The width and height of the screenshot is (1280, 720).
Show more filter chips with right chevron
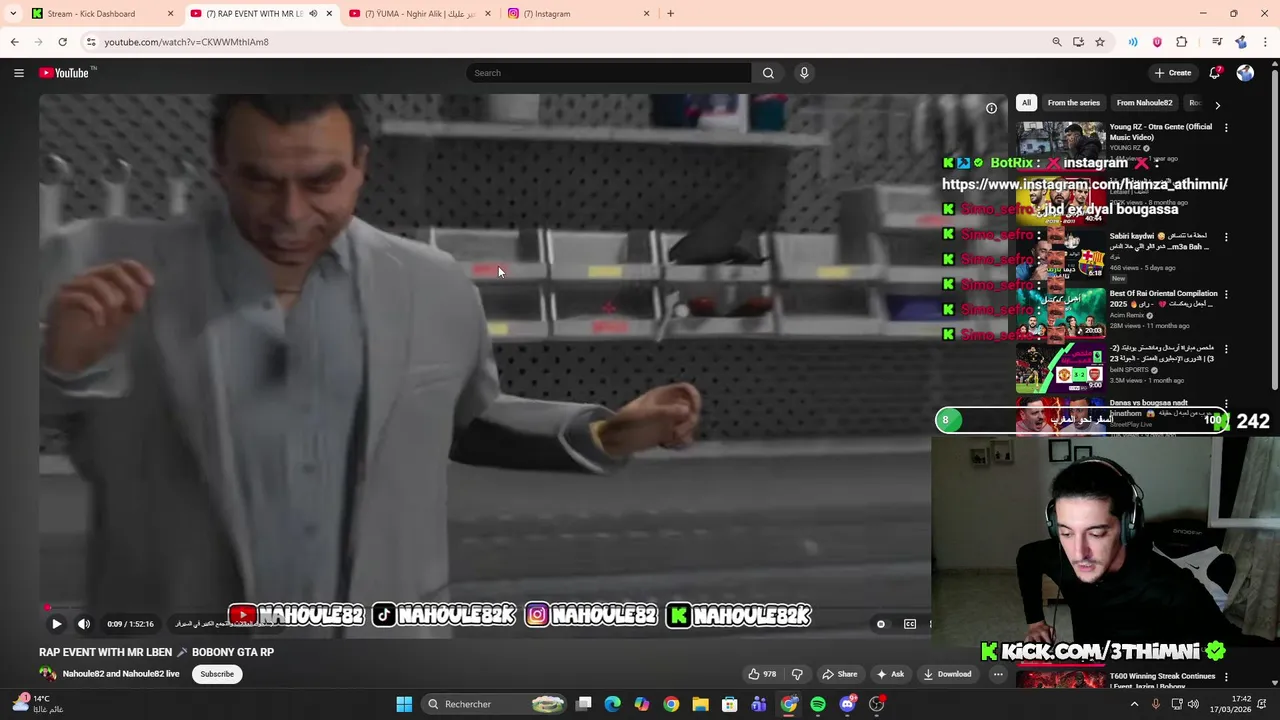1217,105
